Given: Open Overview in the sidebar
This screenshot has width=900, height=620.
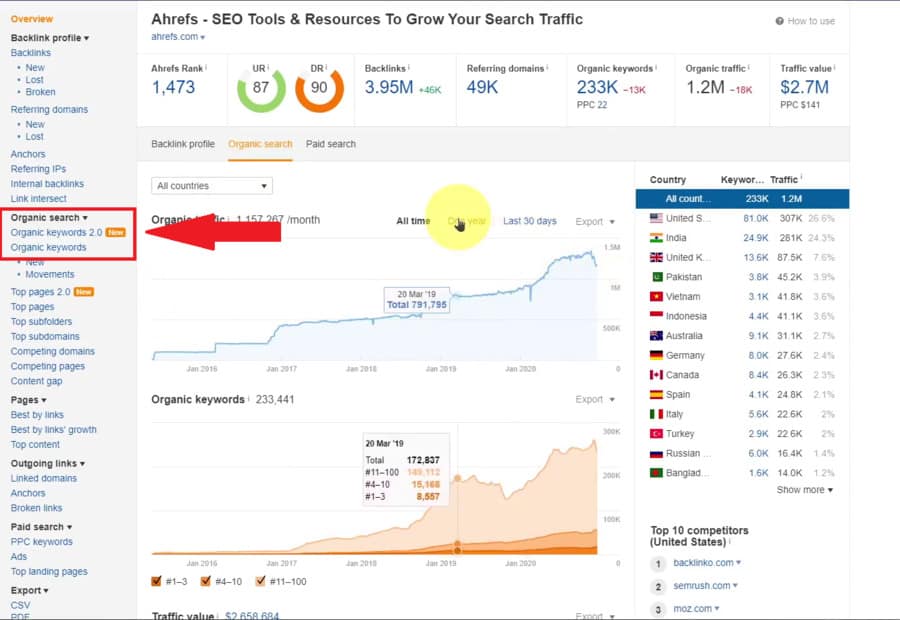Looking at the screenshot, I should 32,19.
